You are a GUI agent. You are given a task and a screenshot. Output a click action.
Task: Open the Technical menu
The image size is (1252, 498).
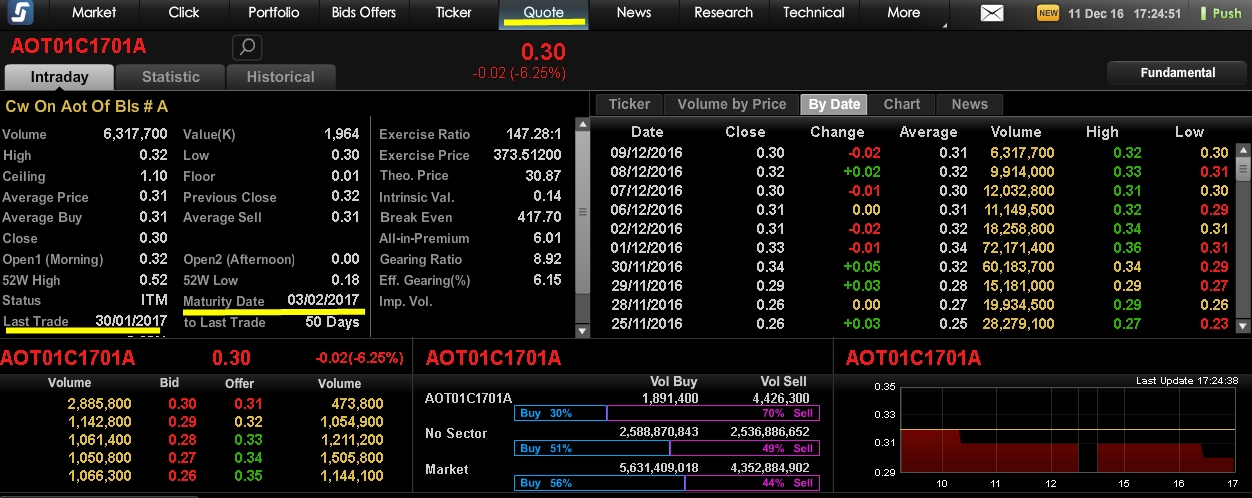814,13
